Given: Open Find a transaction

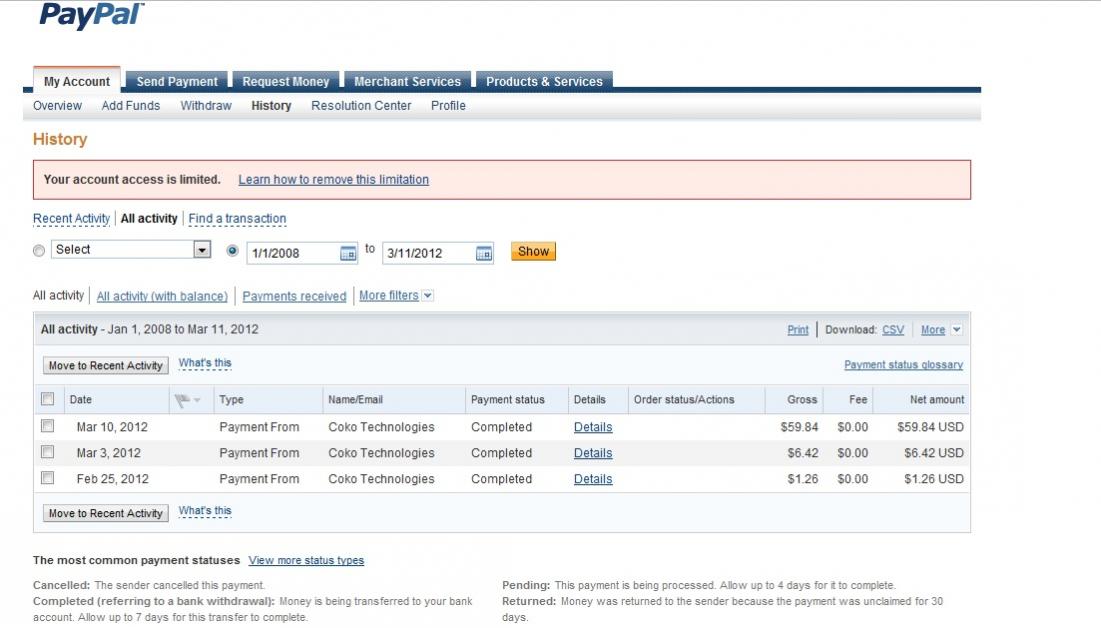Looking at the screenshot, I should point(237,218).
